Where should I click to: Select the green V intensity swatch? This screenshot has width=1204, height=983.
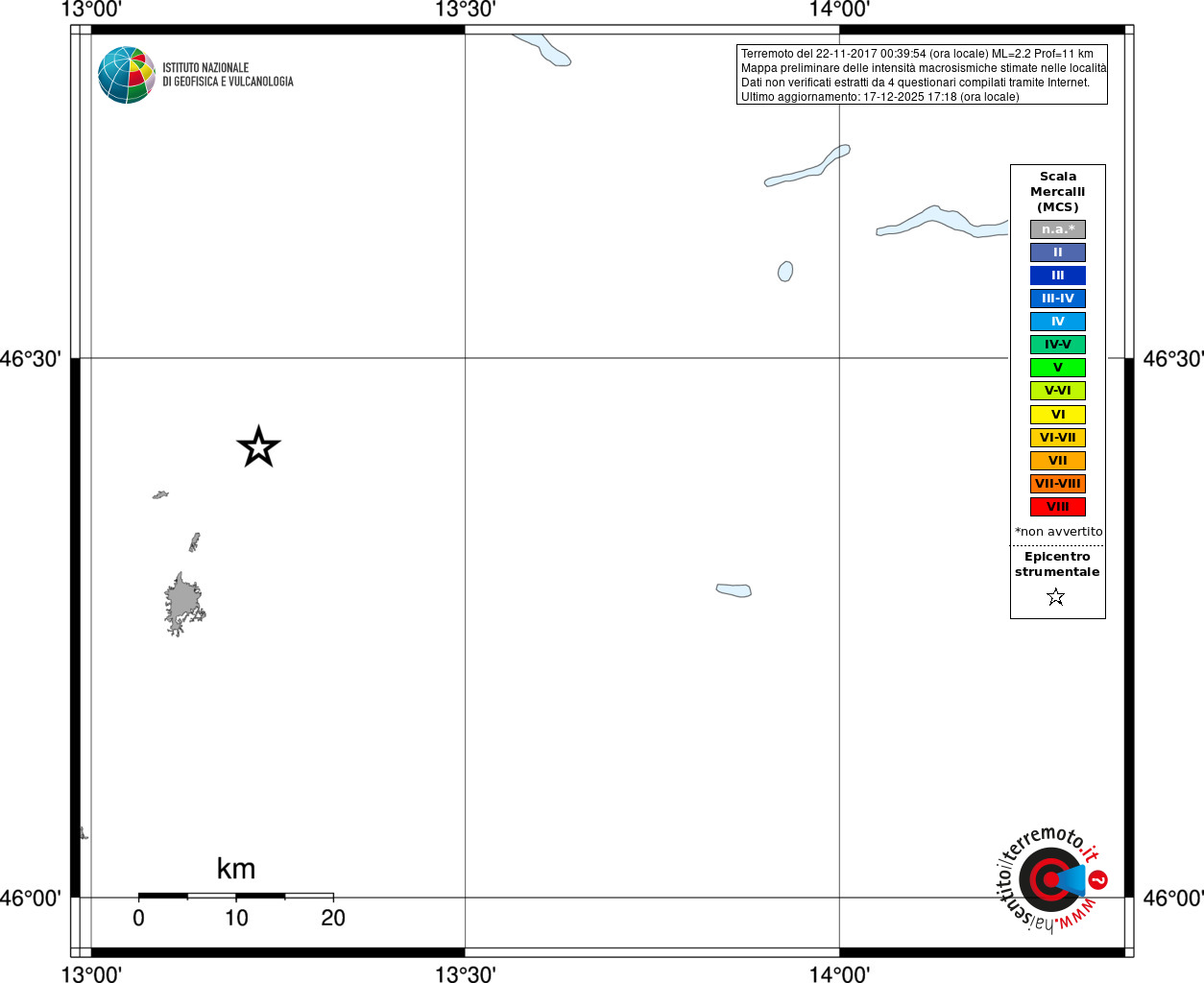click(1058, 368)
